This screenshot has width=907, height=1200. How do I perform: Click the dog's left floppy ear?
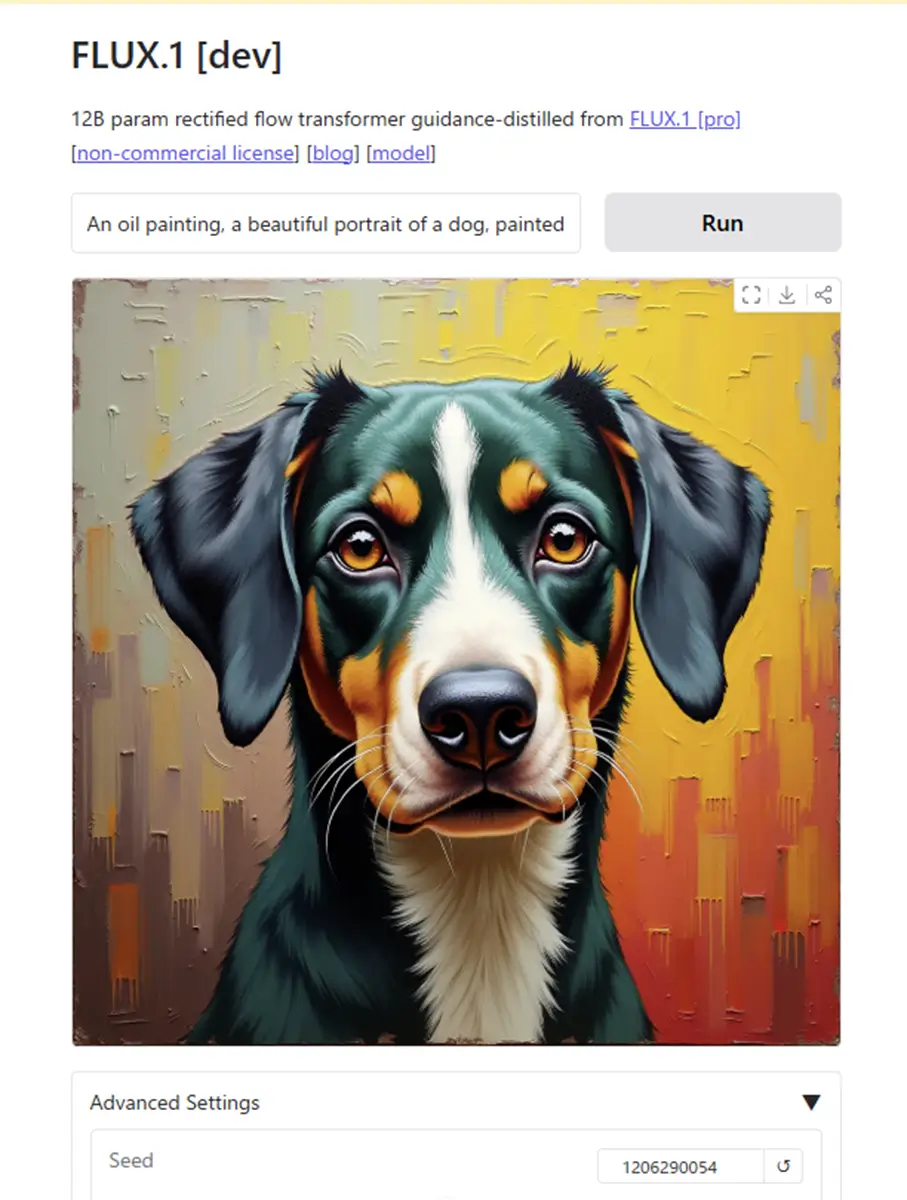(x=215, y=560)
